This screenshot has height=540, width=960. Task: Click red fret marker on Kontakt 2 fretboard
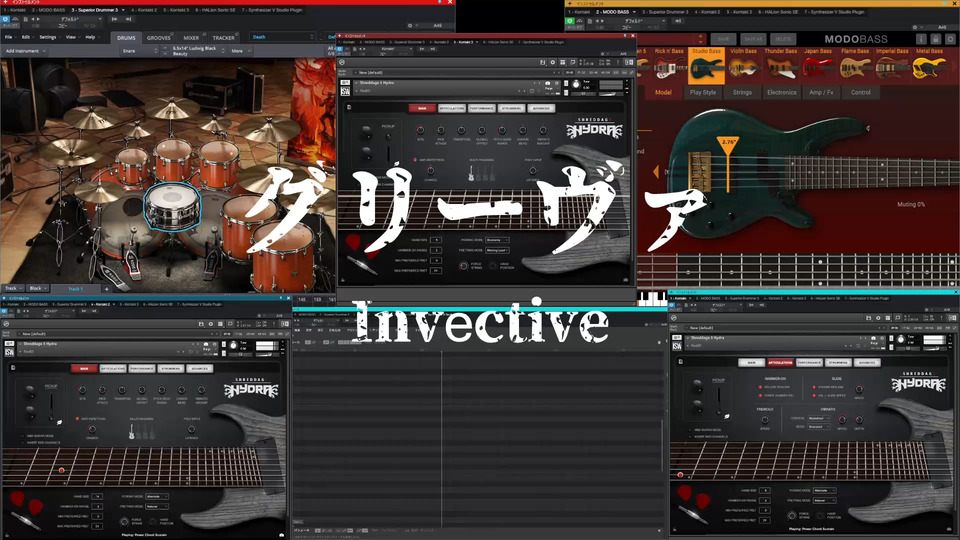coord(61,470)
